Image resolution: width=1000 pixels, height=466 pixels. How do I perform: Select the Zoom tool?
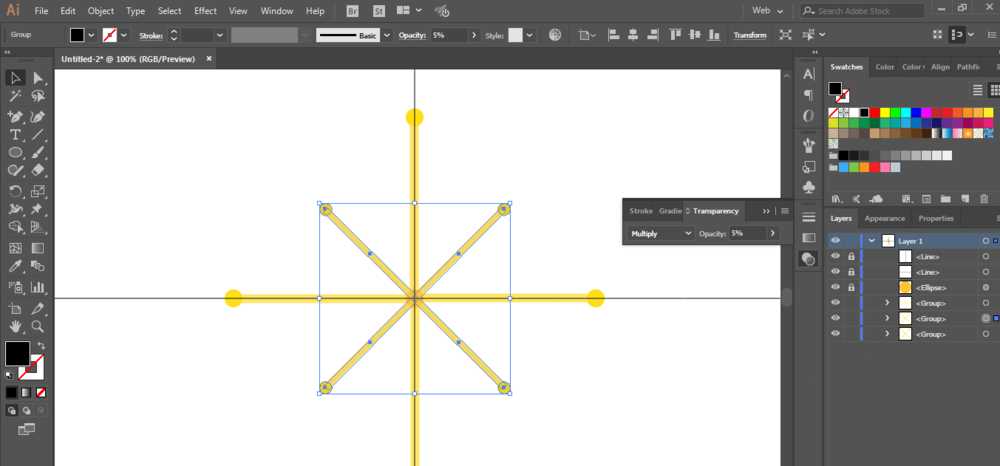coord(38,326)
